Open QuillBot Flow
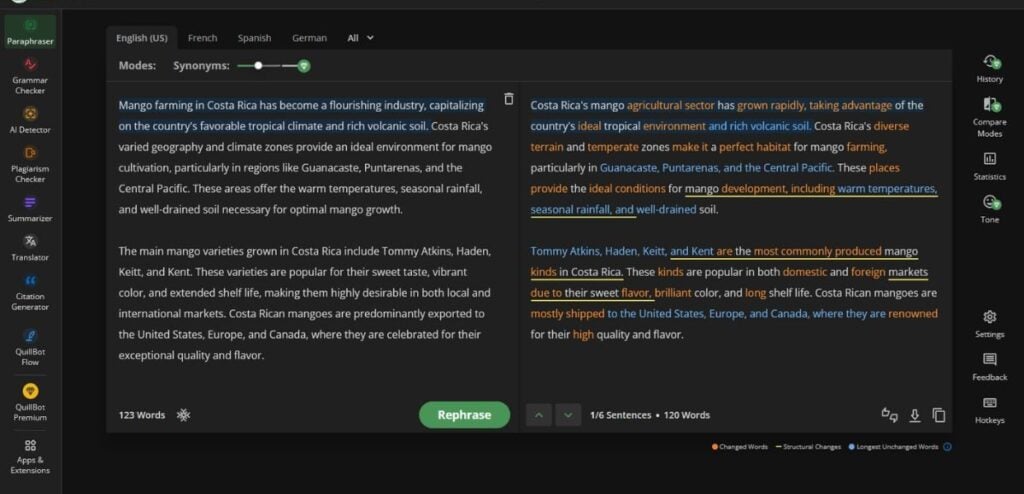1024x494 pixels. (x=30, y=346)
